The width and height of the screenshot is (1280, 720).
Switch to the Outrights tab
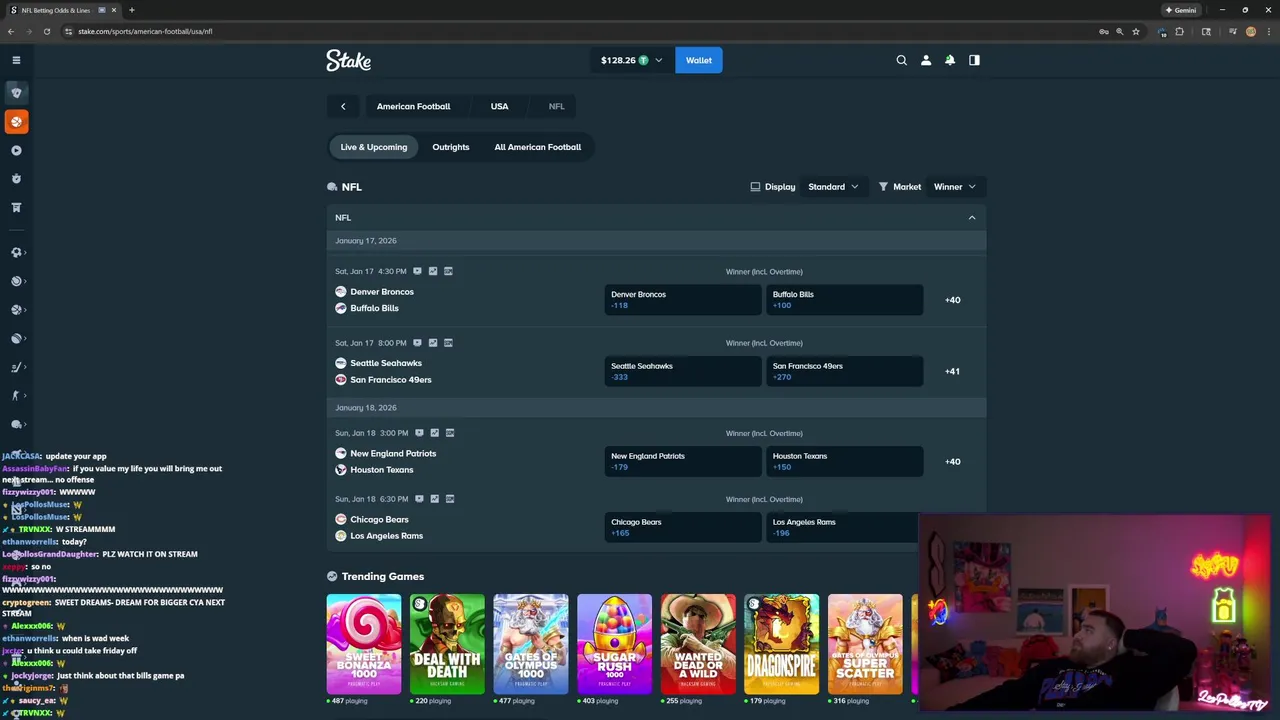[x=450, y=147]
